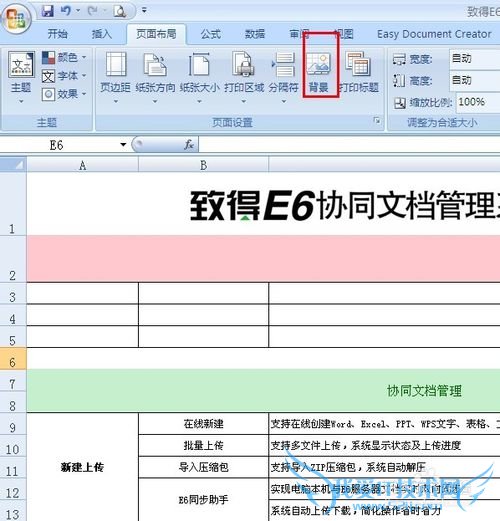Select row 9 header
Screen dimensions: 500x521
13,424
